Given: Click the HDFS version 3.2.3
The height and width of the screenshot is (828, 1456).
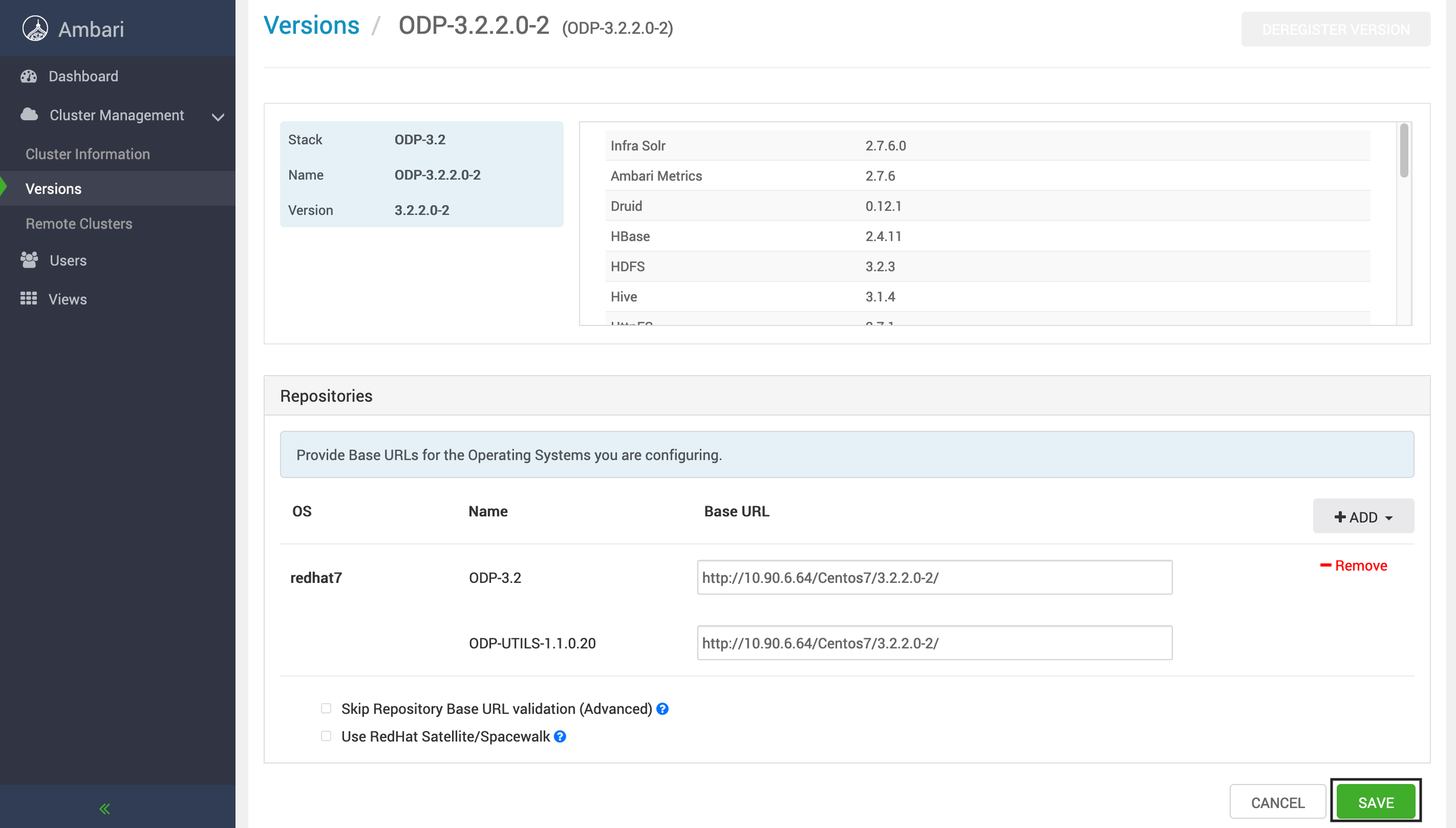Looking at the screenshot, I should coord(880,266).
